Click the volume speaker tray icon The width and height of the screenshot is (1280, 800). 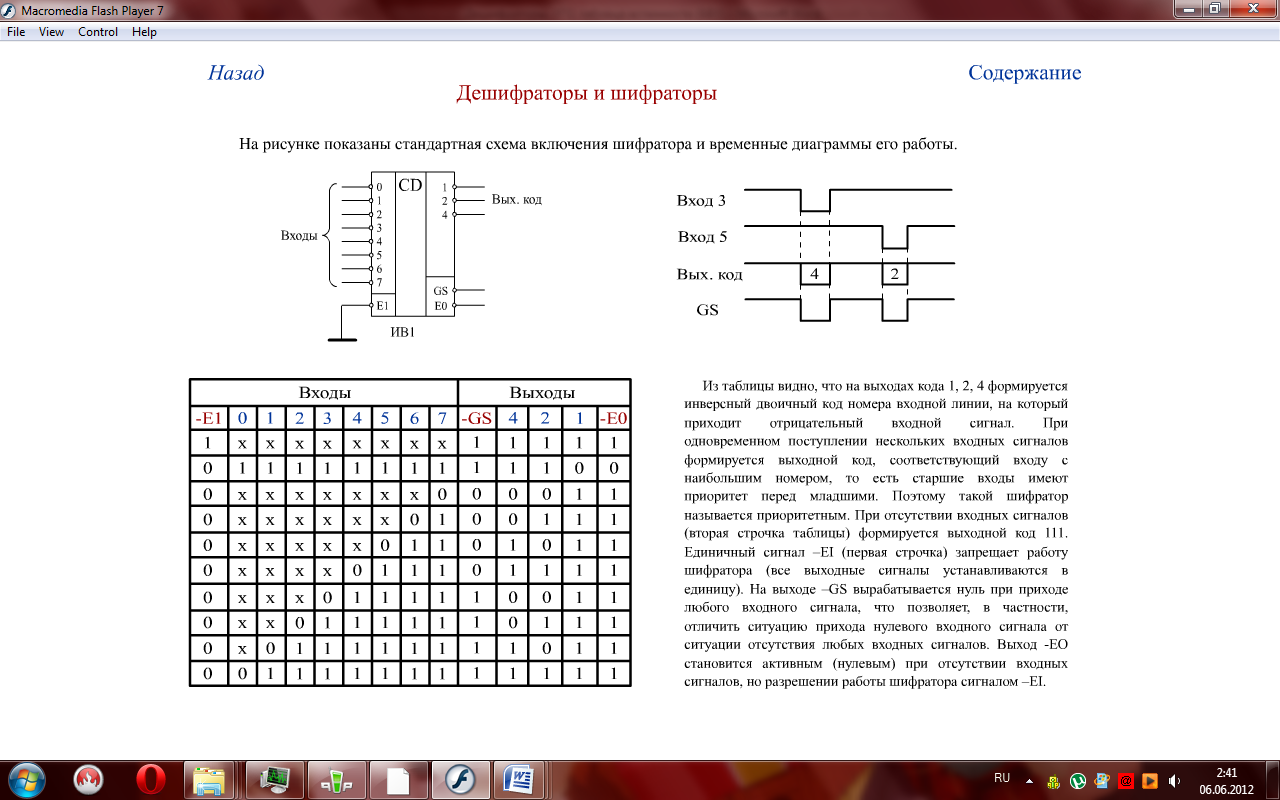1174,781
